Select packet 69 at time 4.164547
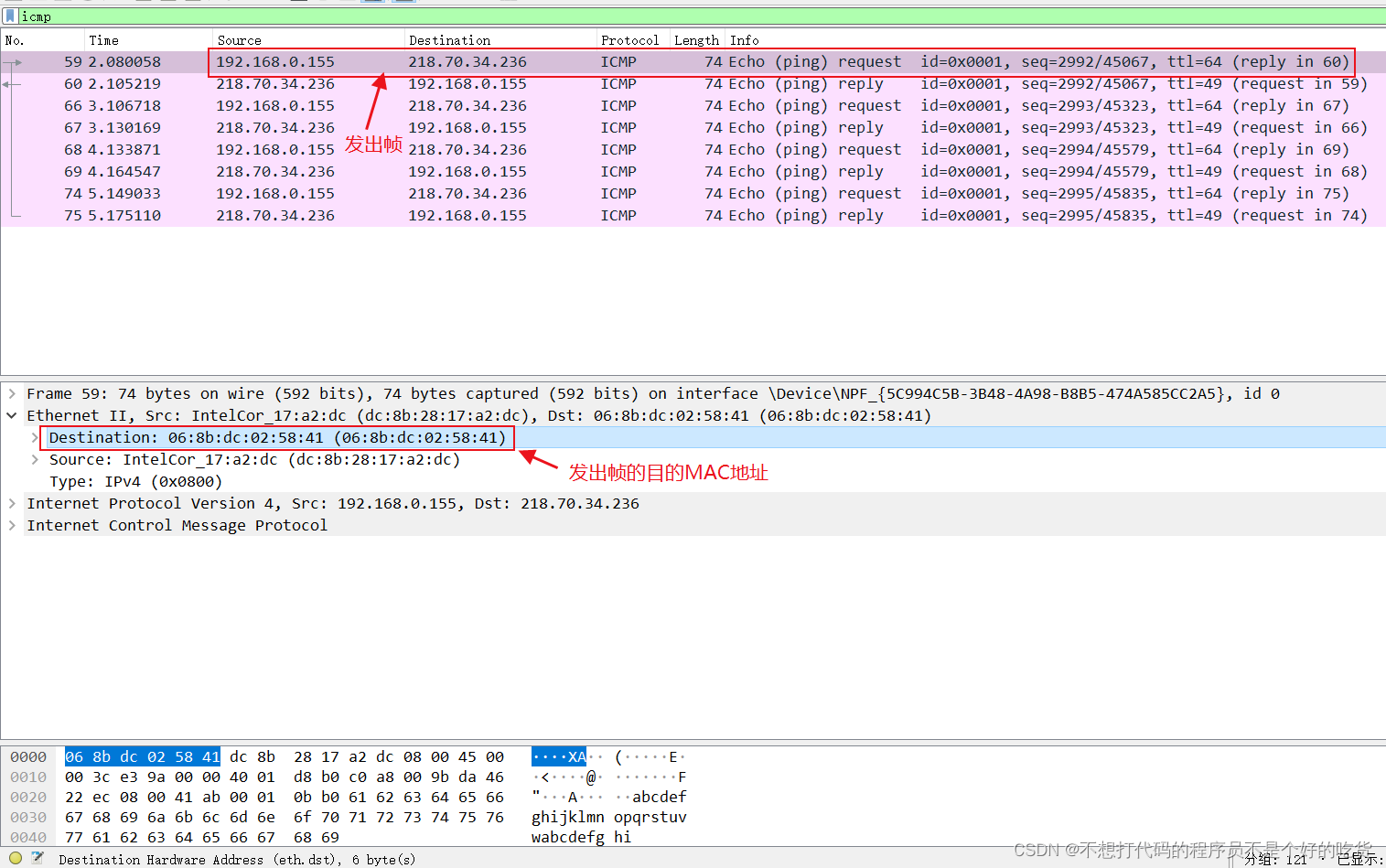 (693, 171)
